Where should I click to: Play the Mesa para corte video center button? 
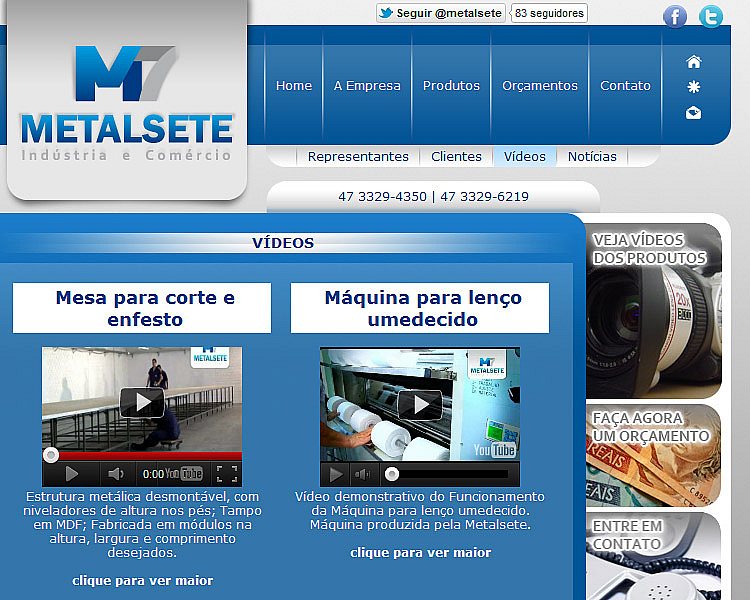pyautogui.click(x=142, y=402)
